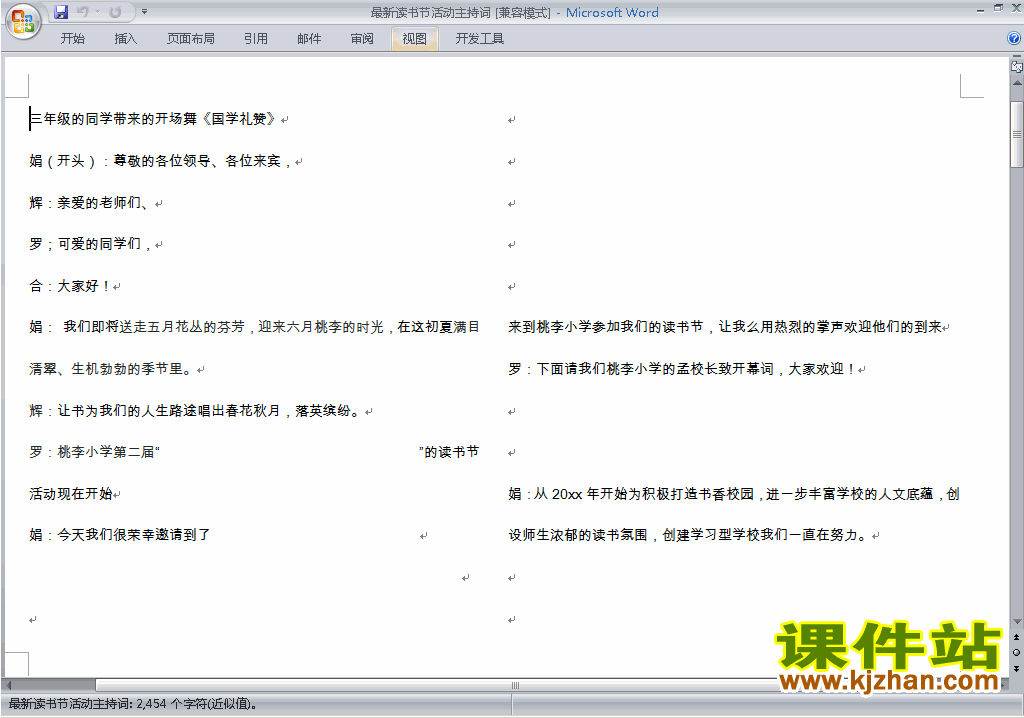Click the text 罗:桃李小学第二届

point(94,451)
